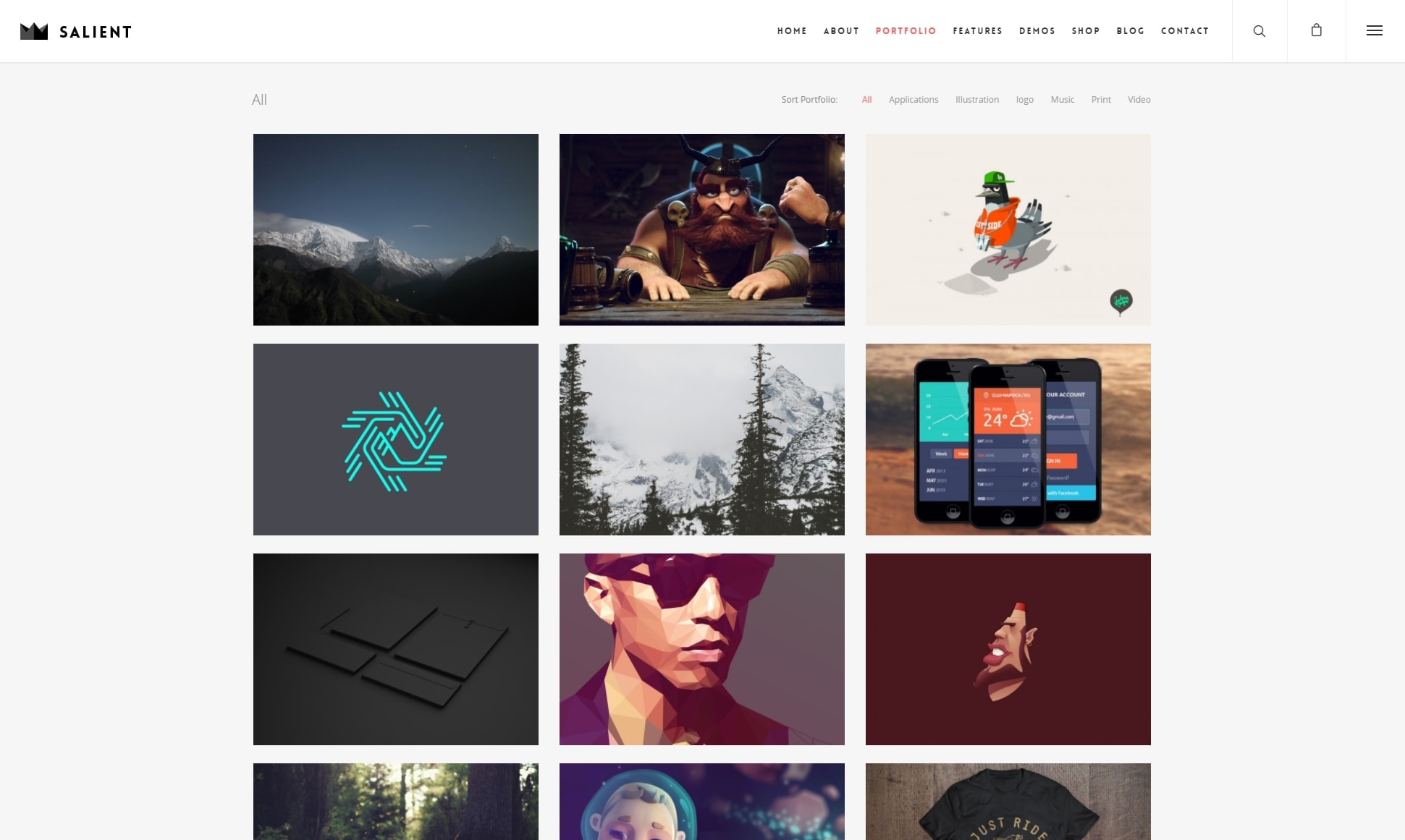Click the Print sort filter
This screenshot has width=1405, height=840.
click(x=1100, y=99)
